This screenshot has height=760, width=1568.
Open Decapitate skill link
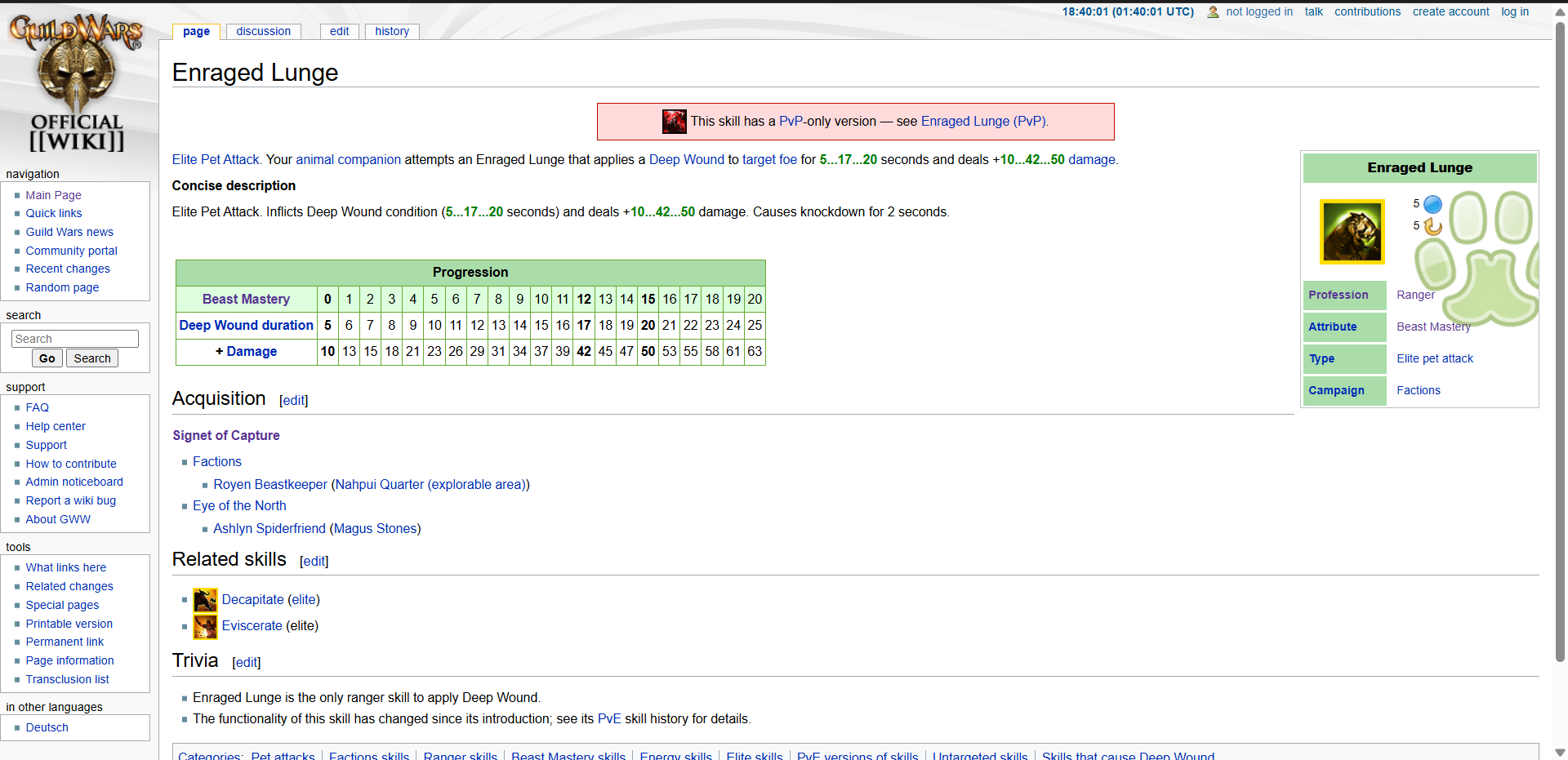(253, 600)
